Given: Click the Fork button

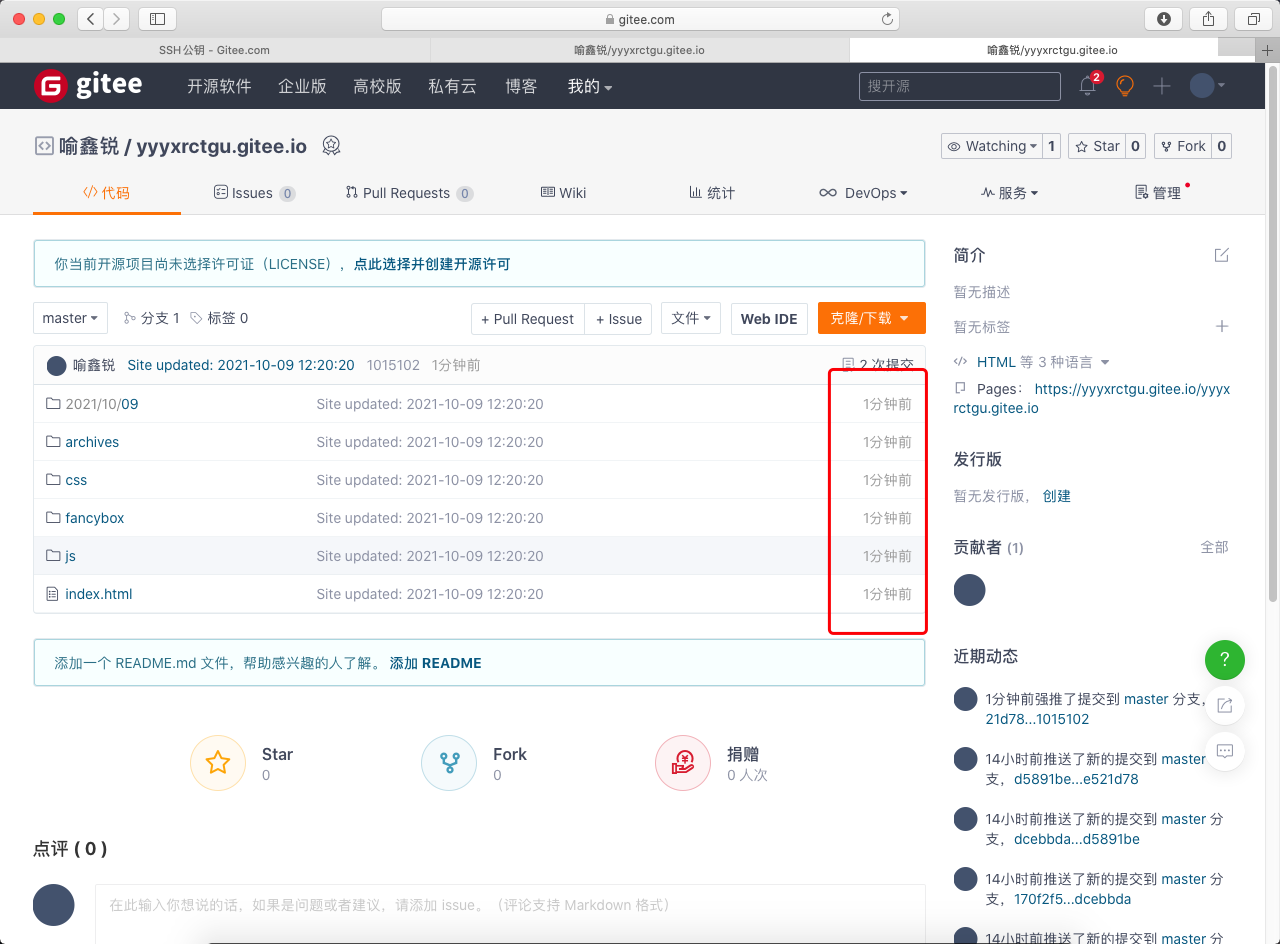Looking at the screenshot, I should tap(1182, 146).
